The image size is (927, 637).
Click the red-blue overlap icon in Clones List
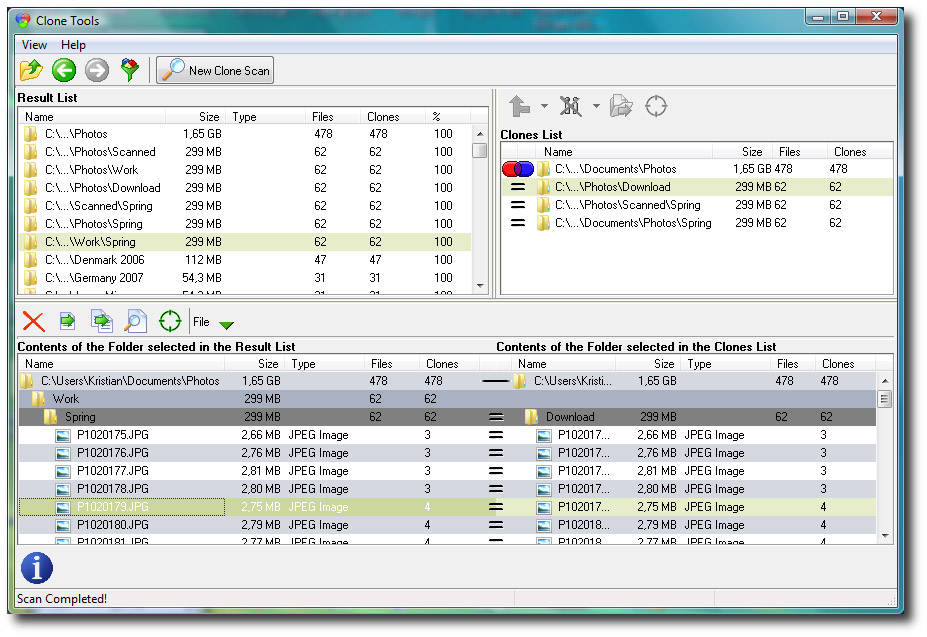(517, 169)
